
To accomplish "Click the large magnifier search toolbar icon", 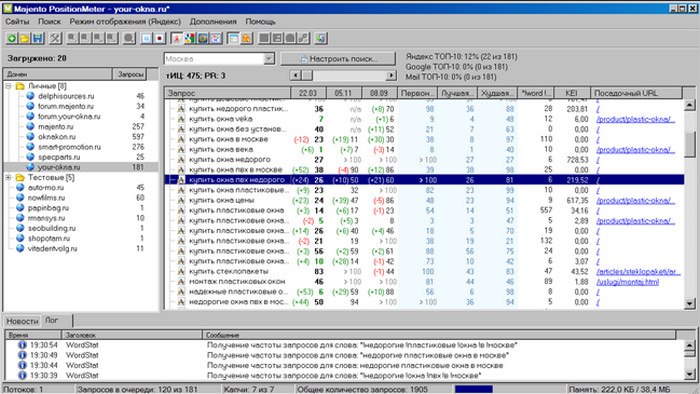I will tap(129, 38).
